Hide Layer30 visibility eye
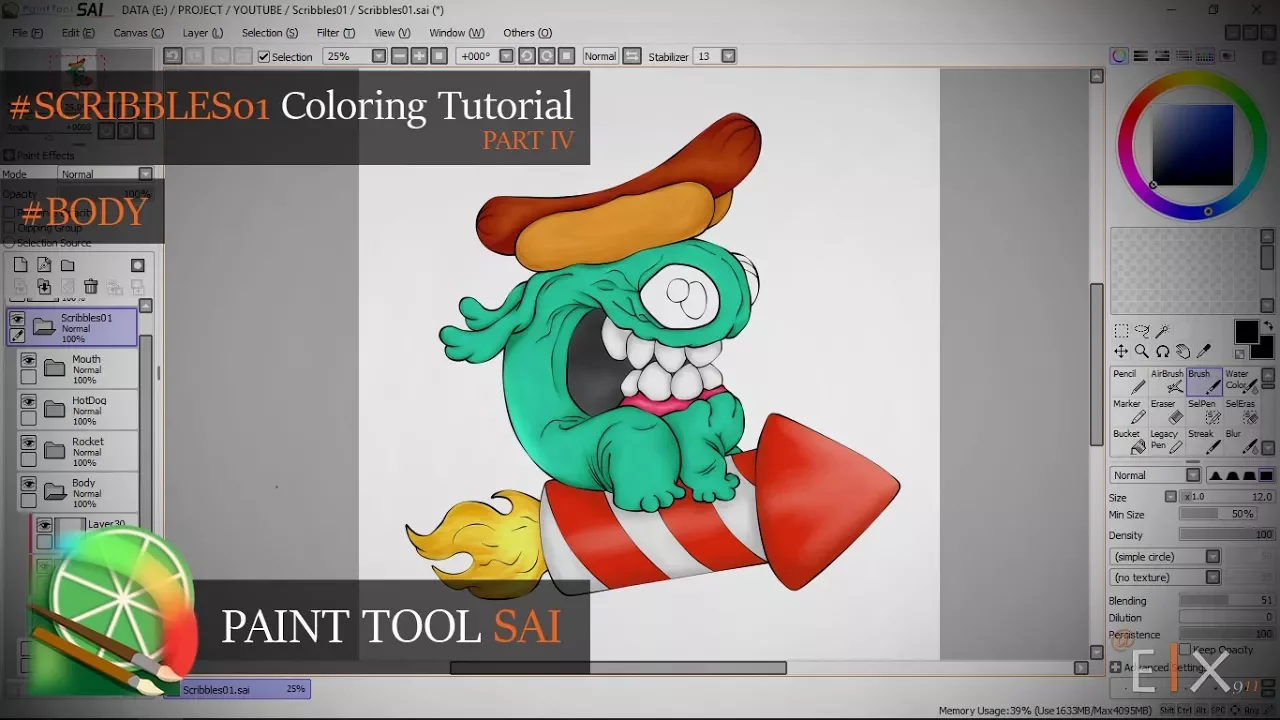This screenshot has height=720, width=1280. click(x=44, y=525)
